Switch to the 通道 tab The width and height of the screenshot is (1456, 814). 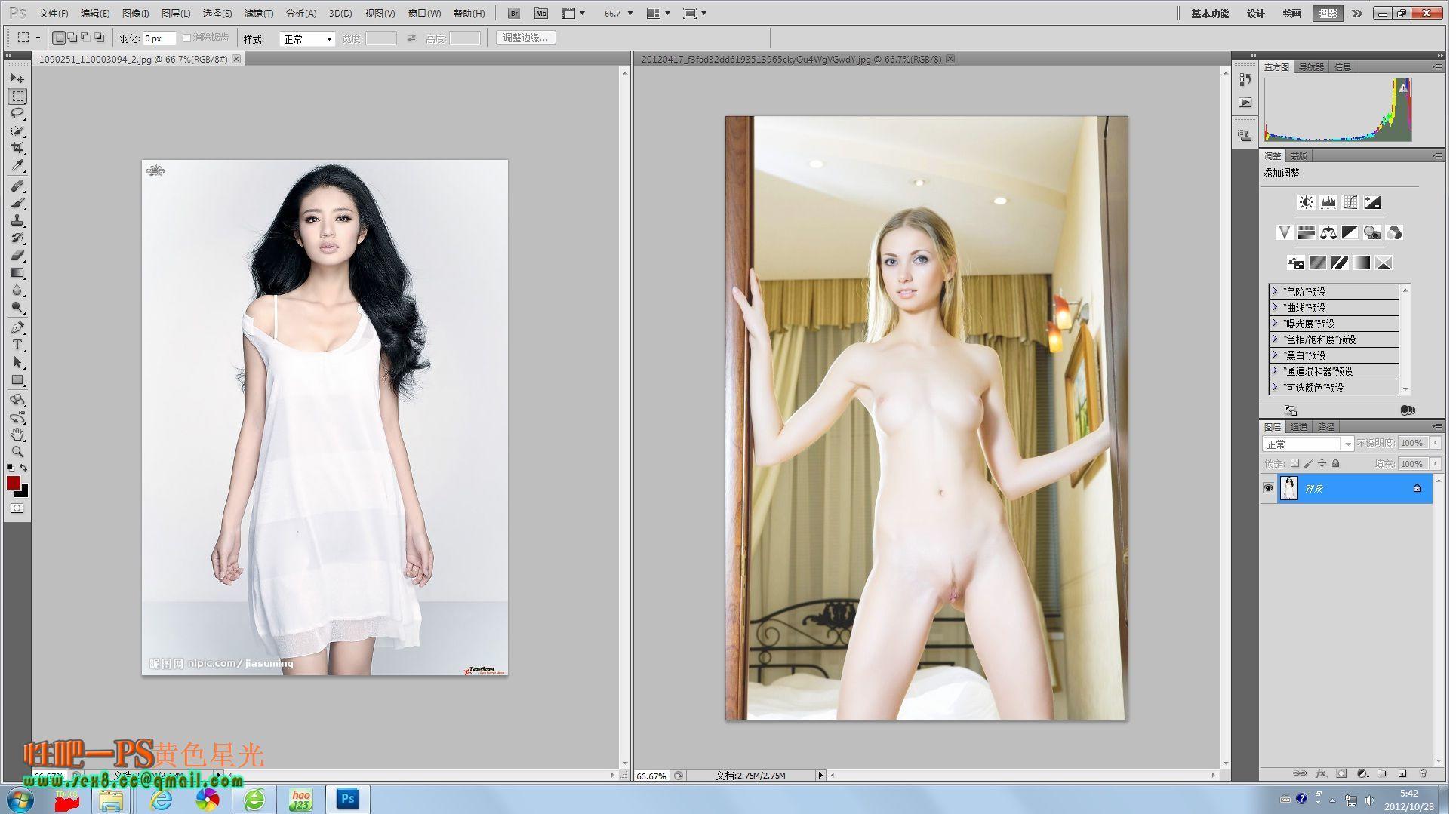pos(1299,427)
